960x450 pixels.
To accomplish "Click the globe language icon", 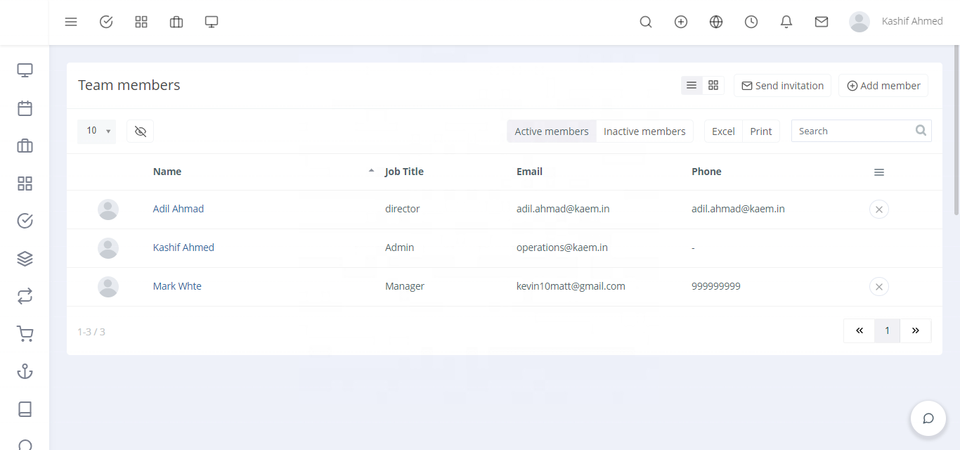I will pyautogui.click(x=716, y=22).
